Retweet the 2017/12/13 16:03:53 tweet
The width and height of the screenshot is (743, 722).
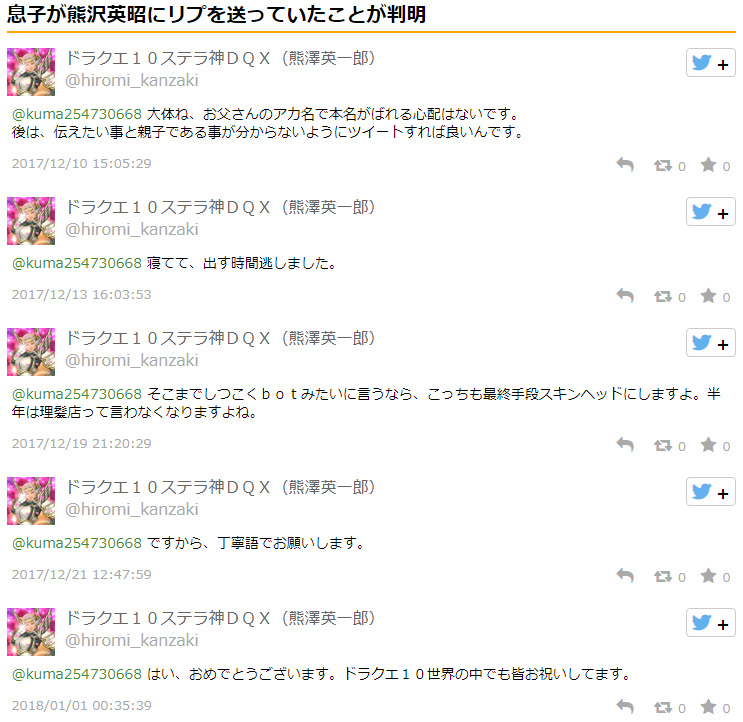coord(663,296)
